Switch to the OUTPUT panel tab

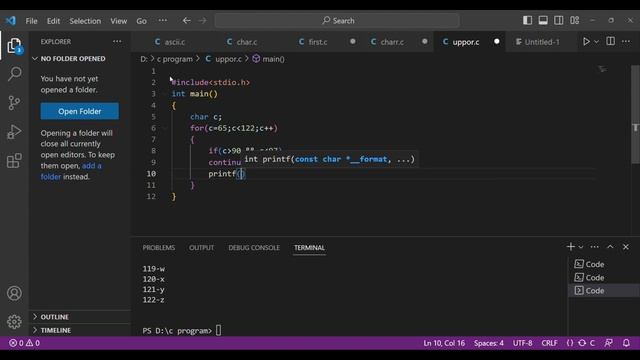coord(201,247)
